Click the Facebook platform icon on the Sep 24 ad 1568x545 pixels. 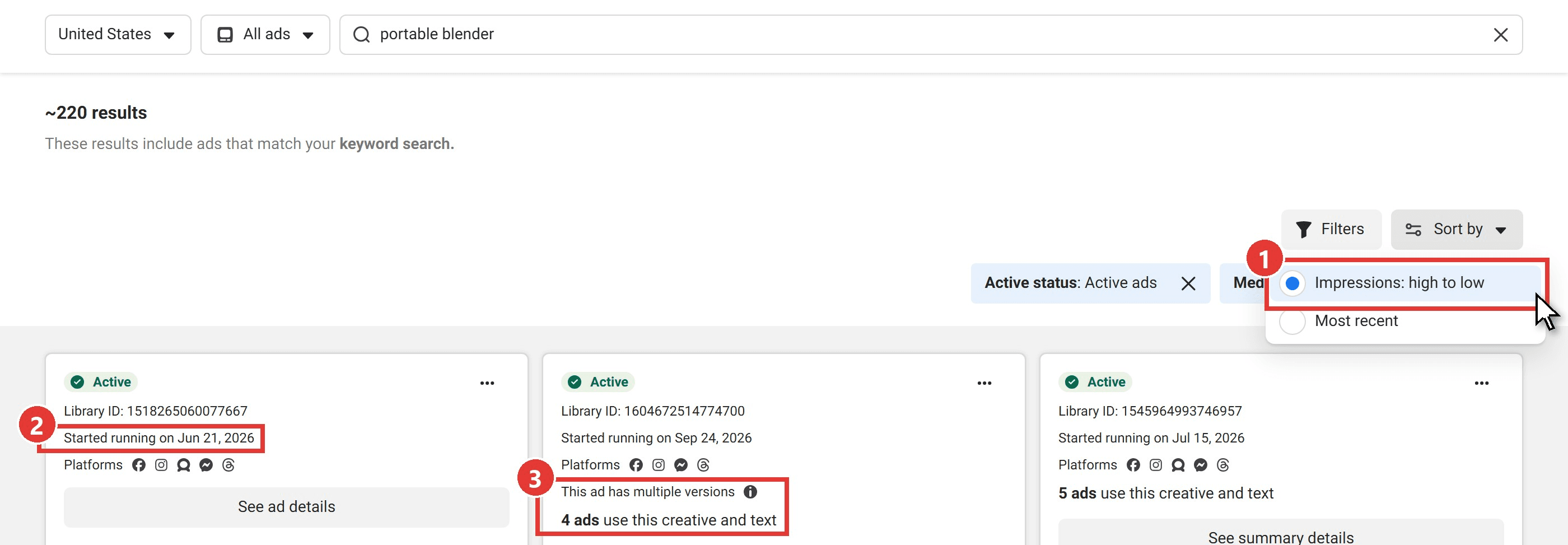(x=636, y=465)
